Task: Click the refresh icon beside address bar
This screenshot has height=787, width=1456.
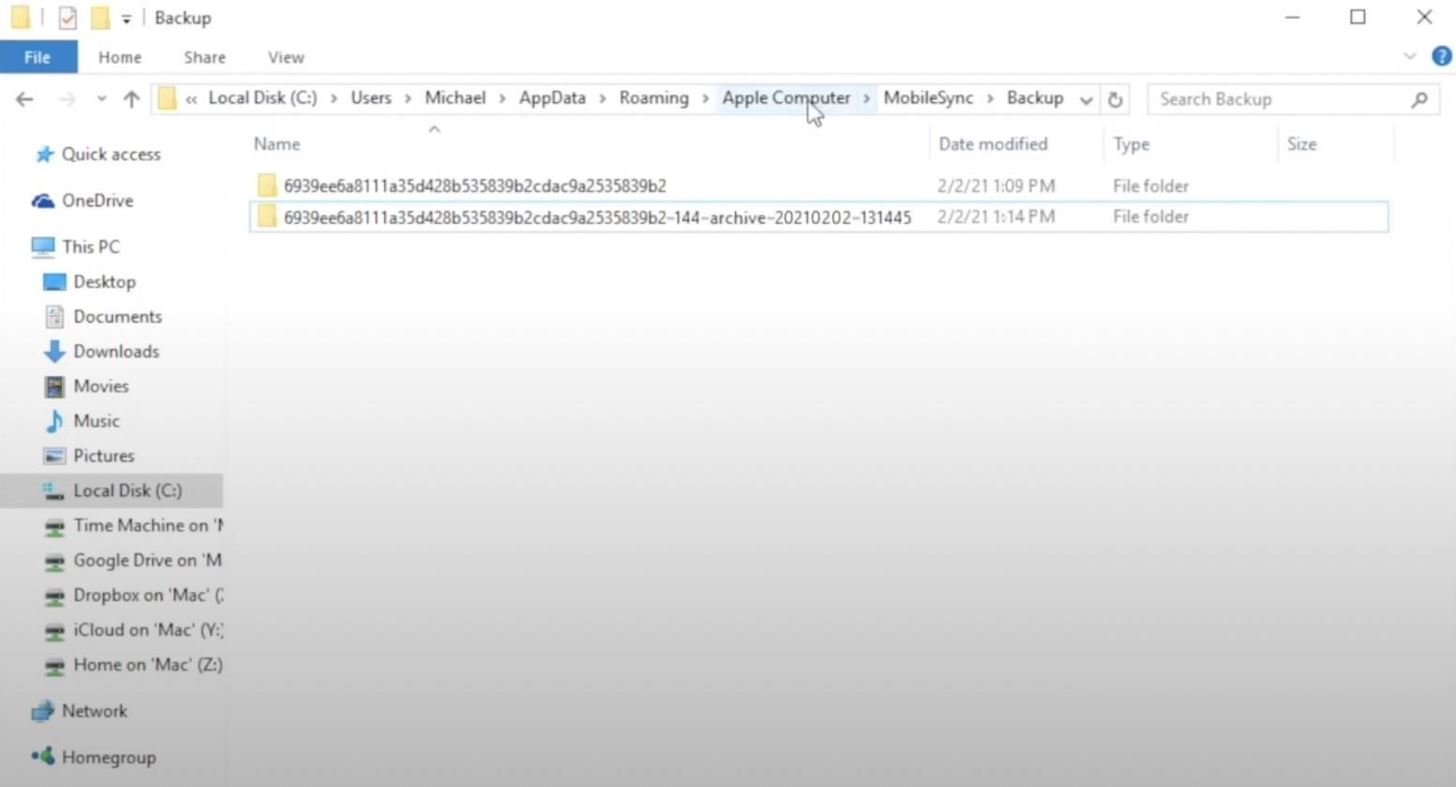Action: coord(1114,99)
